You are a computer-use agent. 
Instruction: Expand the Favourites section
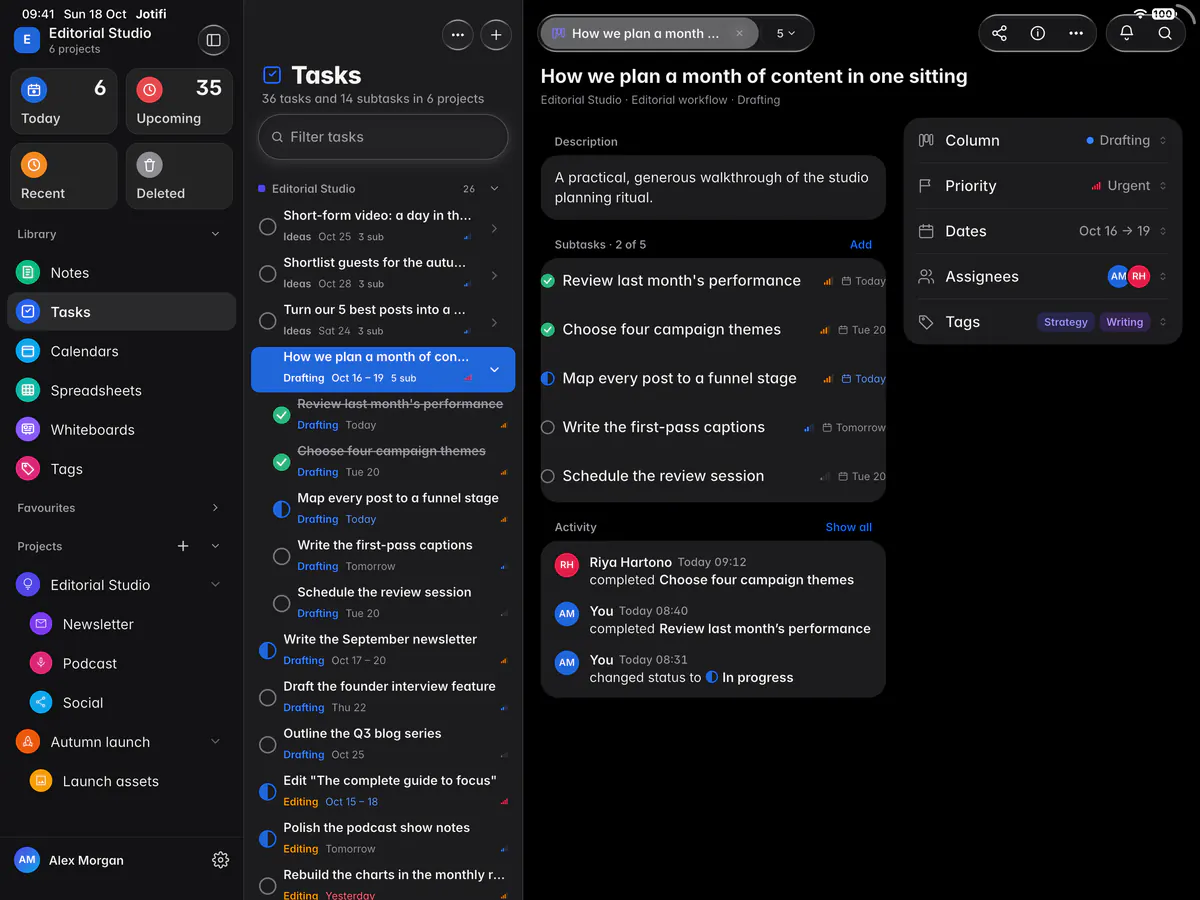coord(215,508)
